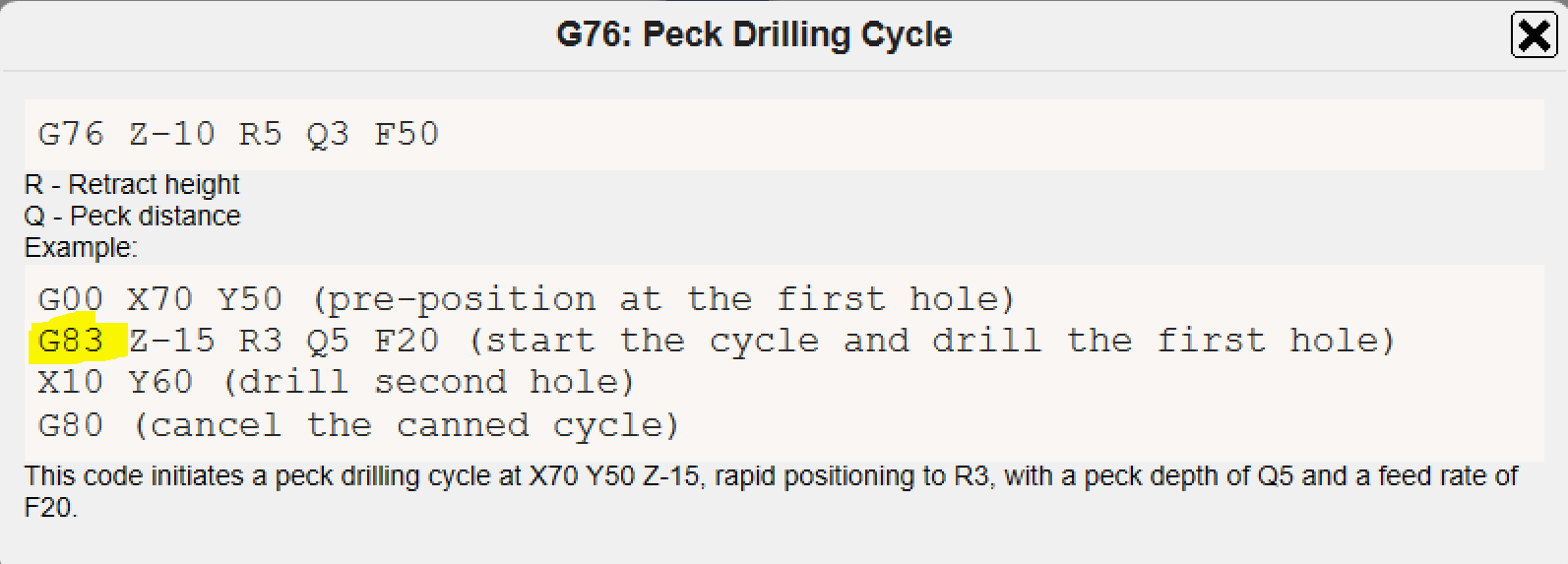Click the G00 code in the example

[71, 299]
